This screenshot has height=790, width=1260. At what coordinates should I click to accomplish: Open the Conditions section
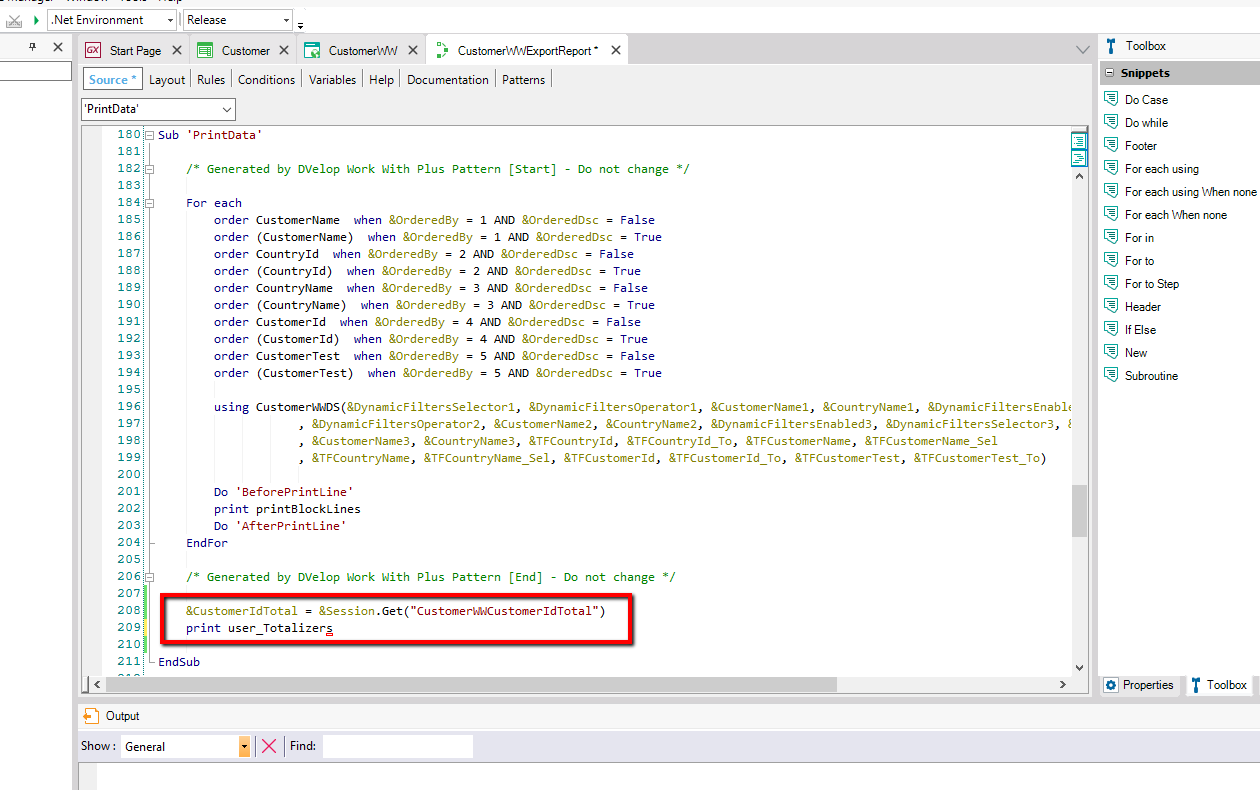pyautogui.click(x=267, y=80)
